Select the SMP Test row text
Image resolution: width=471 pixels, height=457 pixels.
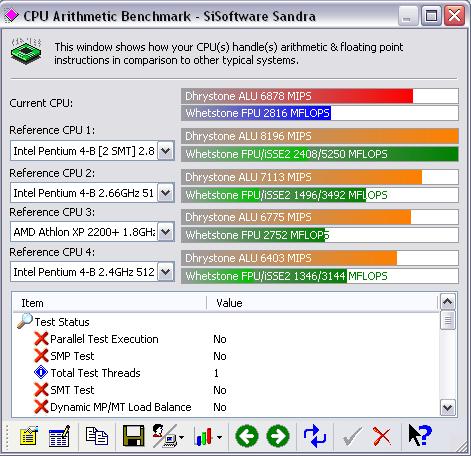[x=72, y=356]
